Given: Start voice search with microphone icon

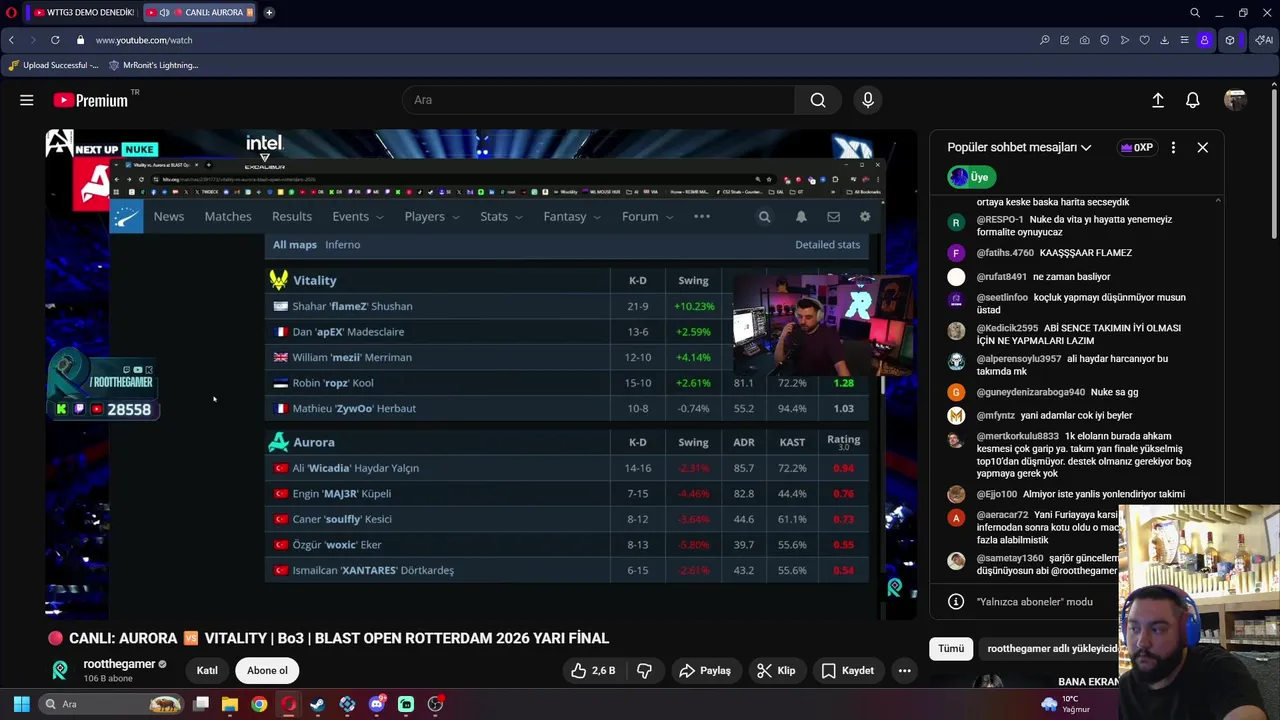Looking at the screenshot, I should 868,100.
